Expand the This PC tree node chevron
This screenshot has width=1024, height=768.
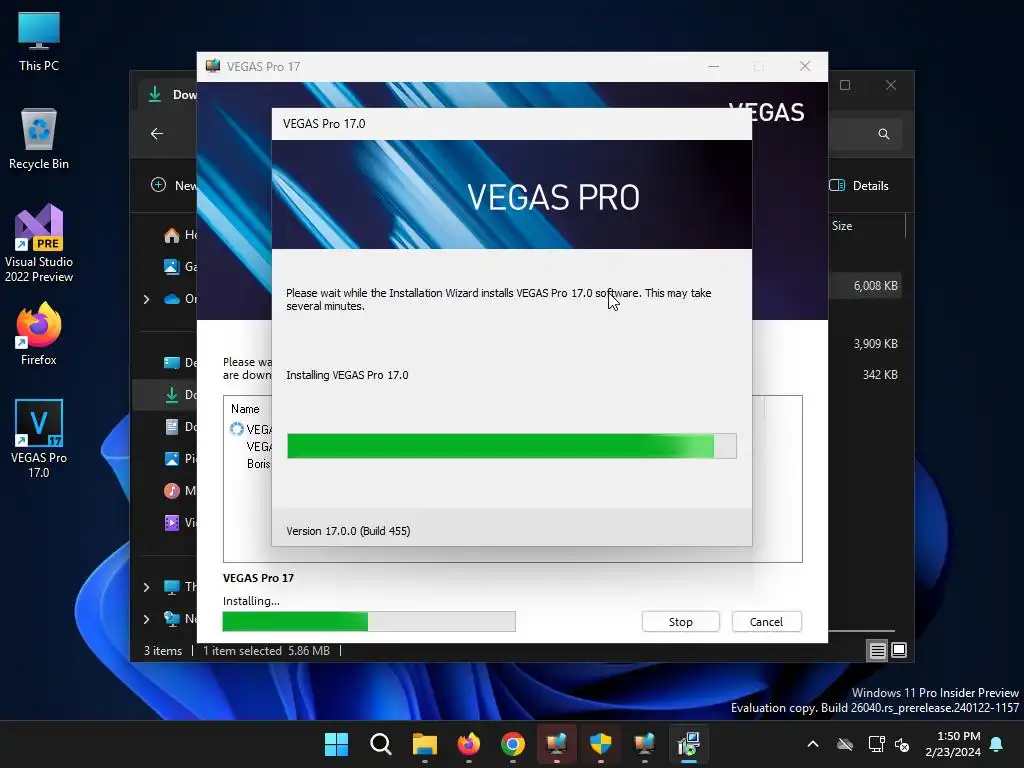pyautogui.click(x=146, y=587)
